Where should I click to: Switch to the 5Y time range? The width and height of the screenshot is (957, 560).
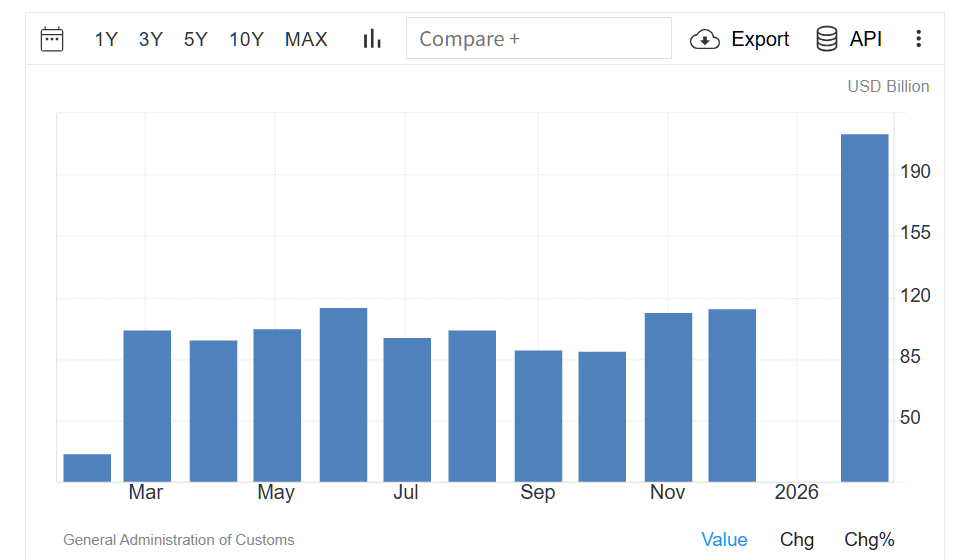pos(195,39)
